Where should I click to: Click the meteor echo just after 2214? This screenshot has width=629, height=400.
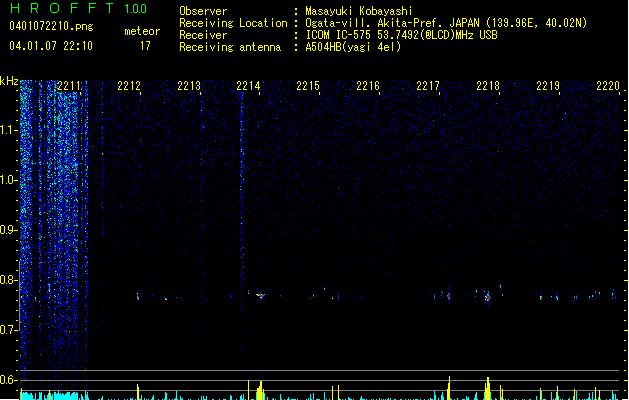(261, 296)
